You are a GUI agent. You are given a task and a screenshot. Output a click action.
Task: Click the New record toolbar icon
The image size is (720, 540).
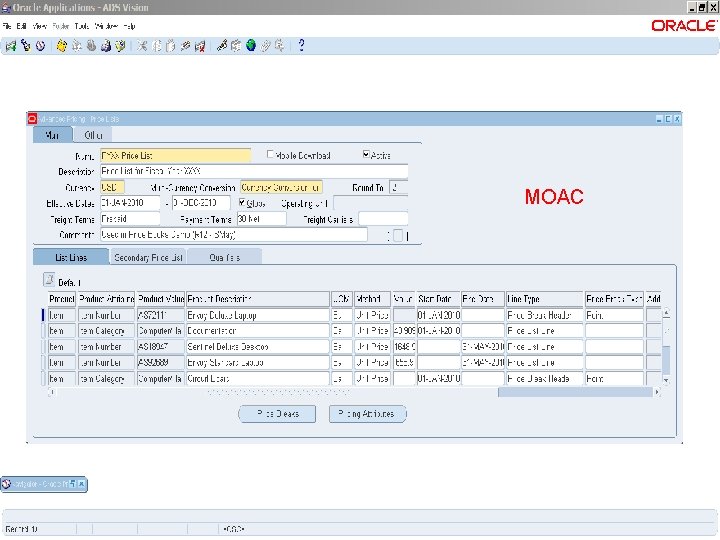[11, 46]
